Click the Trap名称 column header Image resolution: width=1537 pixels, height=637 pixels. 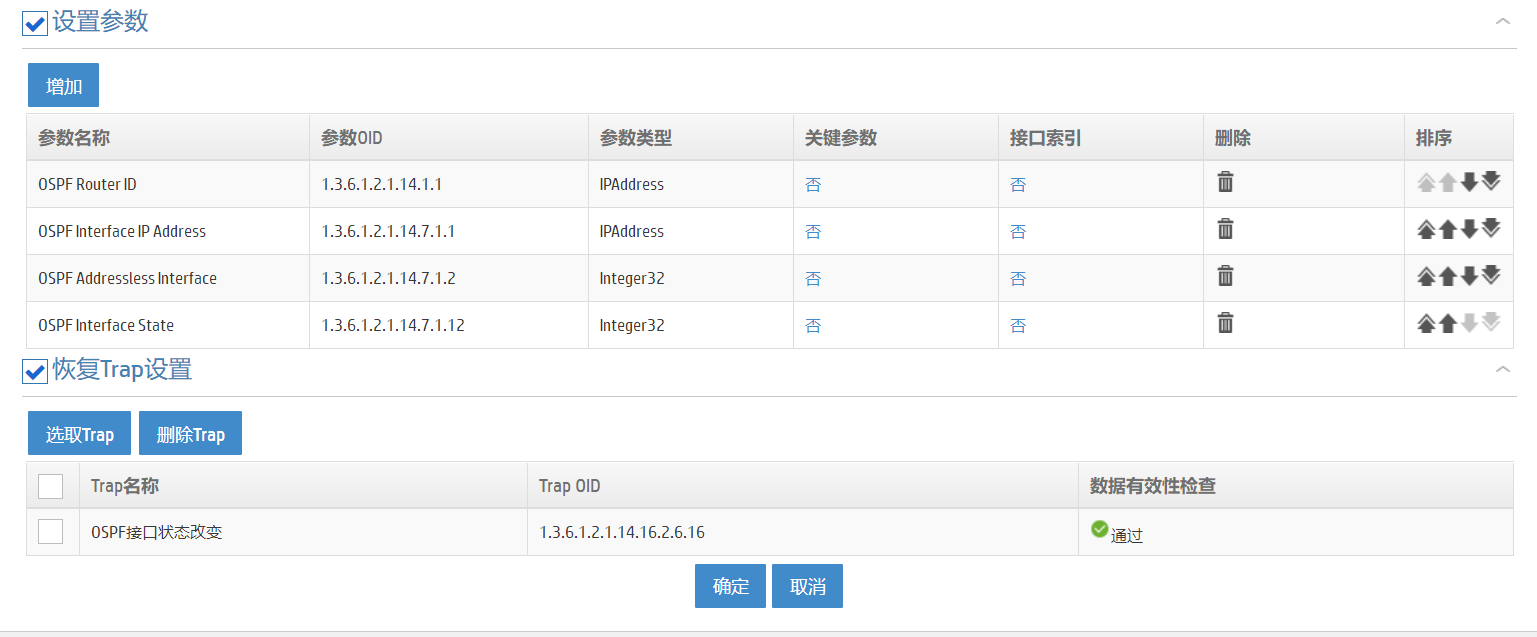coord(303,486)
